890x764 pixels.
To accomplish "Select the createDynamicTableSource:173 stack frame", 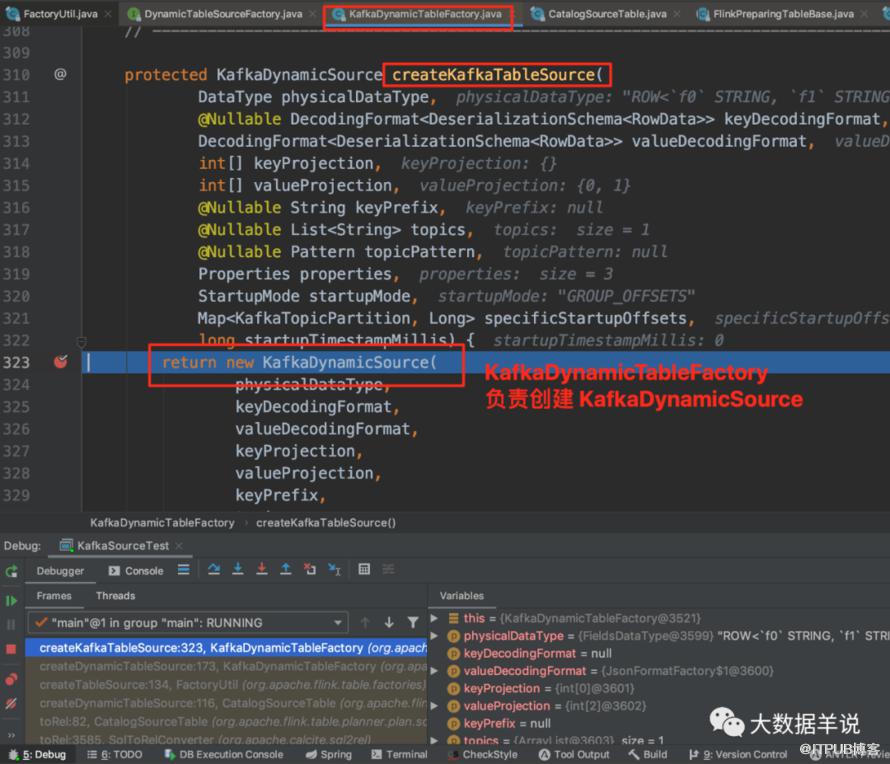I will click(227, 666).
